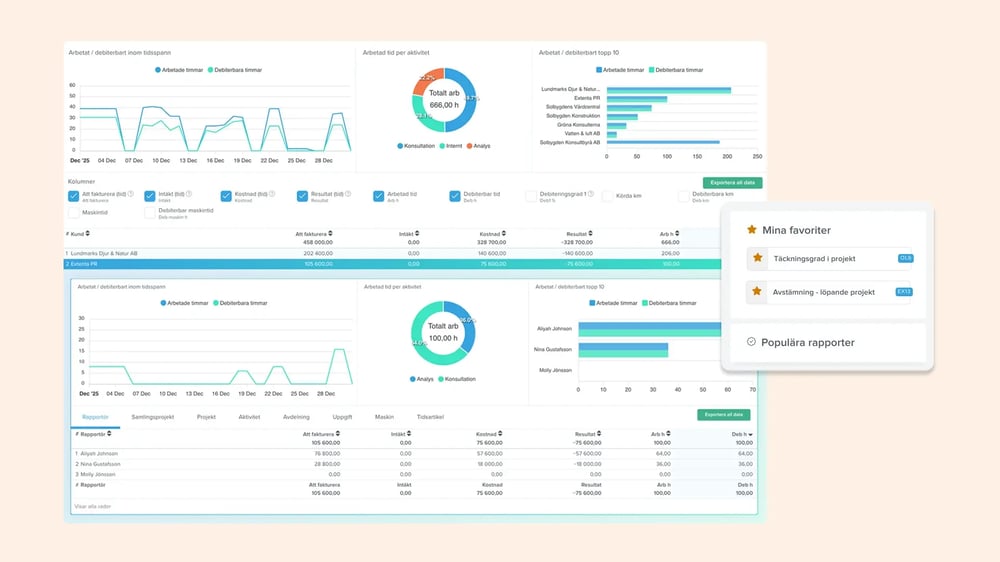
Task: Toggle descending sort arrow on Deb h column
Action: (x=750, y=434)
